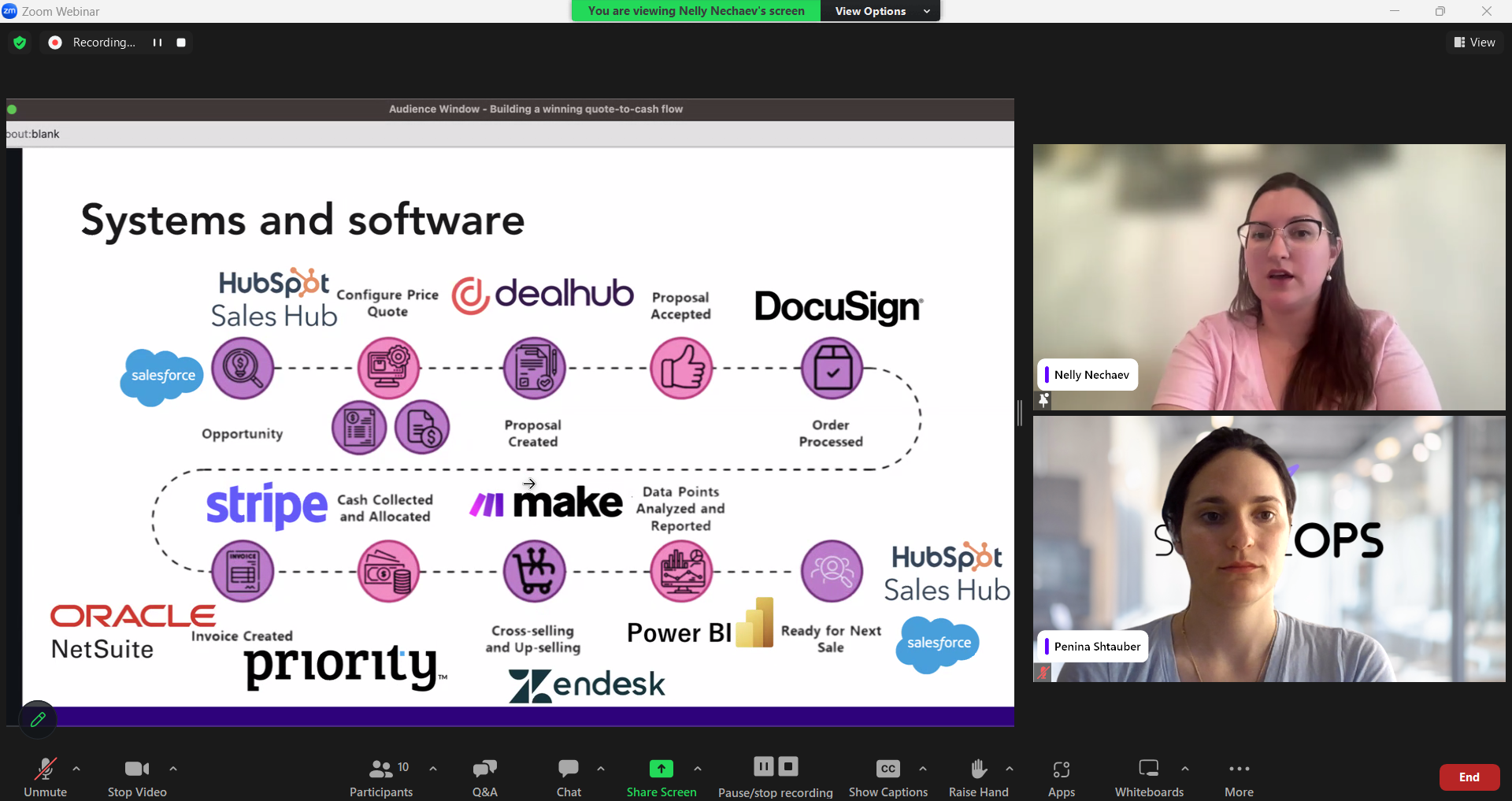Stop Video camera button
This screenshot has width=1512, height=801.
coord(137,777)
